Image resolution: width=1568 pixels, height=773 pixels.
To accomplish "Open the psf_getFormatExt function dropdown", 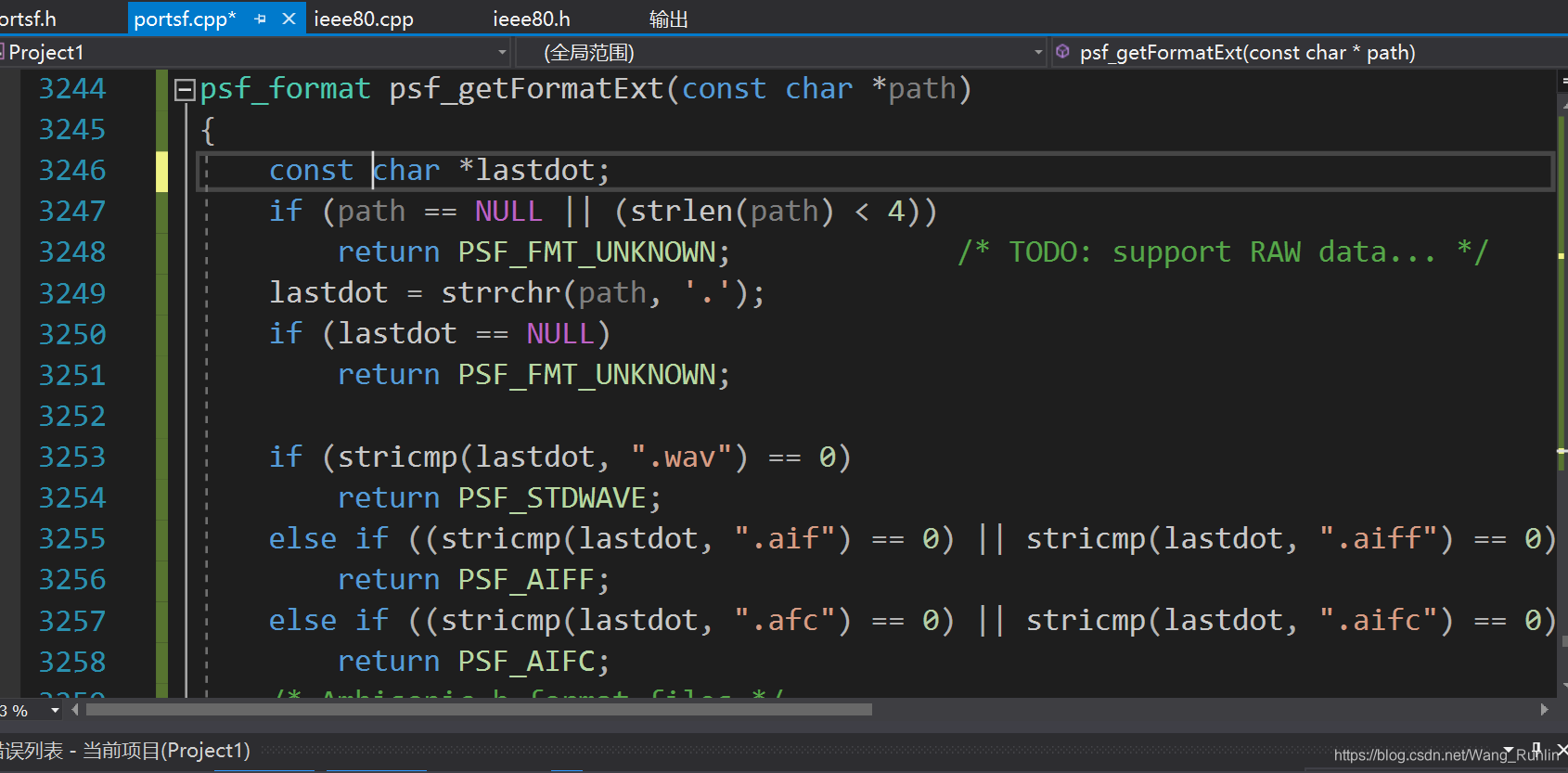I will point(1308,53).
